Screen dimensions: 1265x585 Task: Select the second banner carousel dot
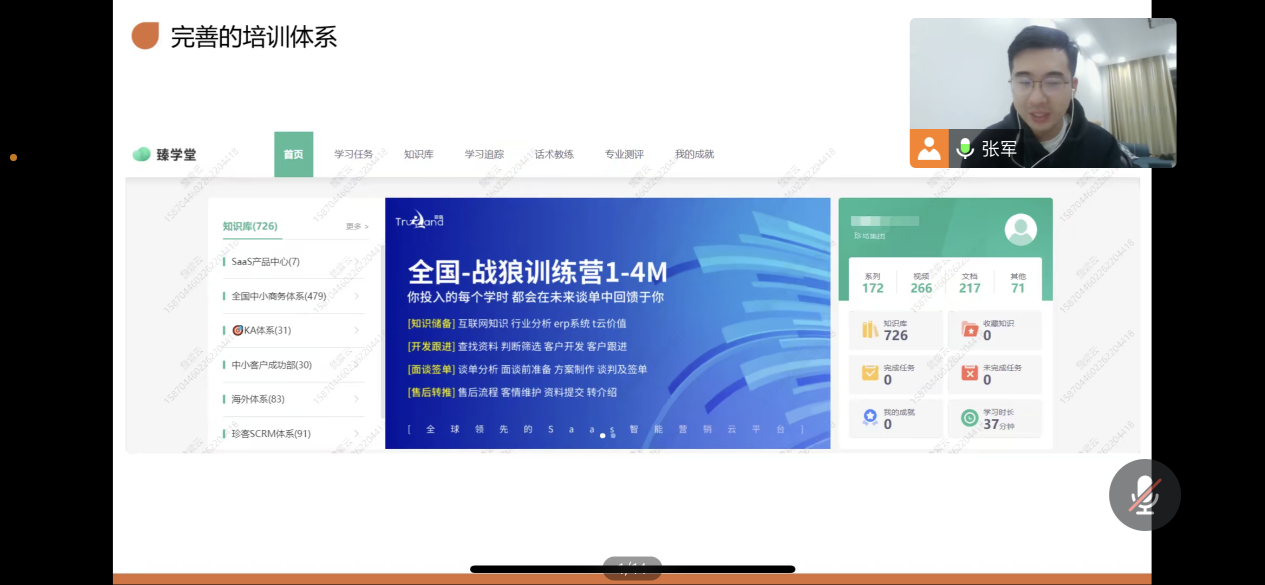(x=613, y=435)
